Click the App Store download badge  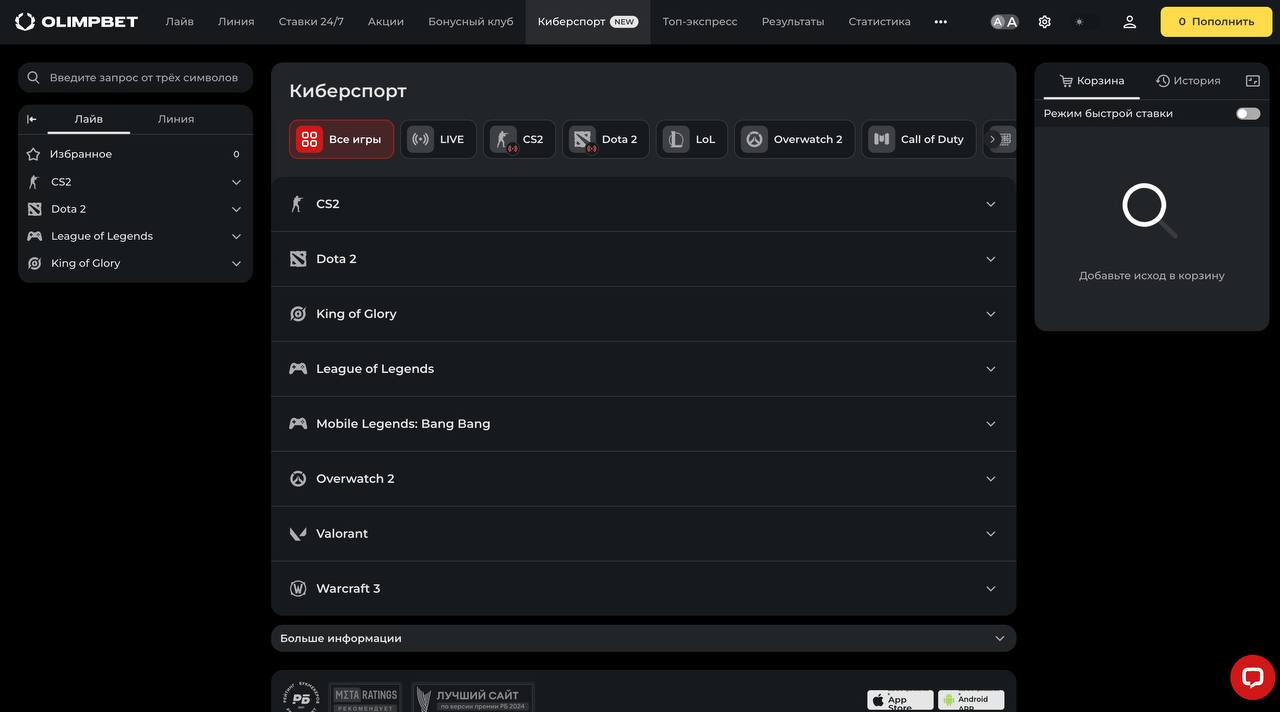[x=900, y=700]
